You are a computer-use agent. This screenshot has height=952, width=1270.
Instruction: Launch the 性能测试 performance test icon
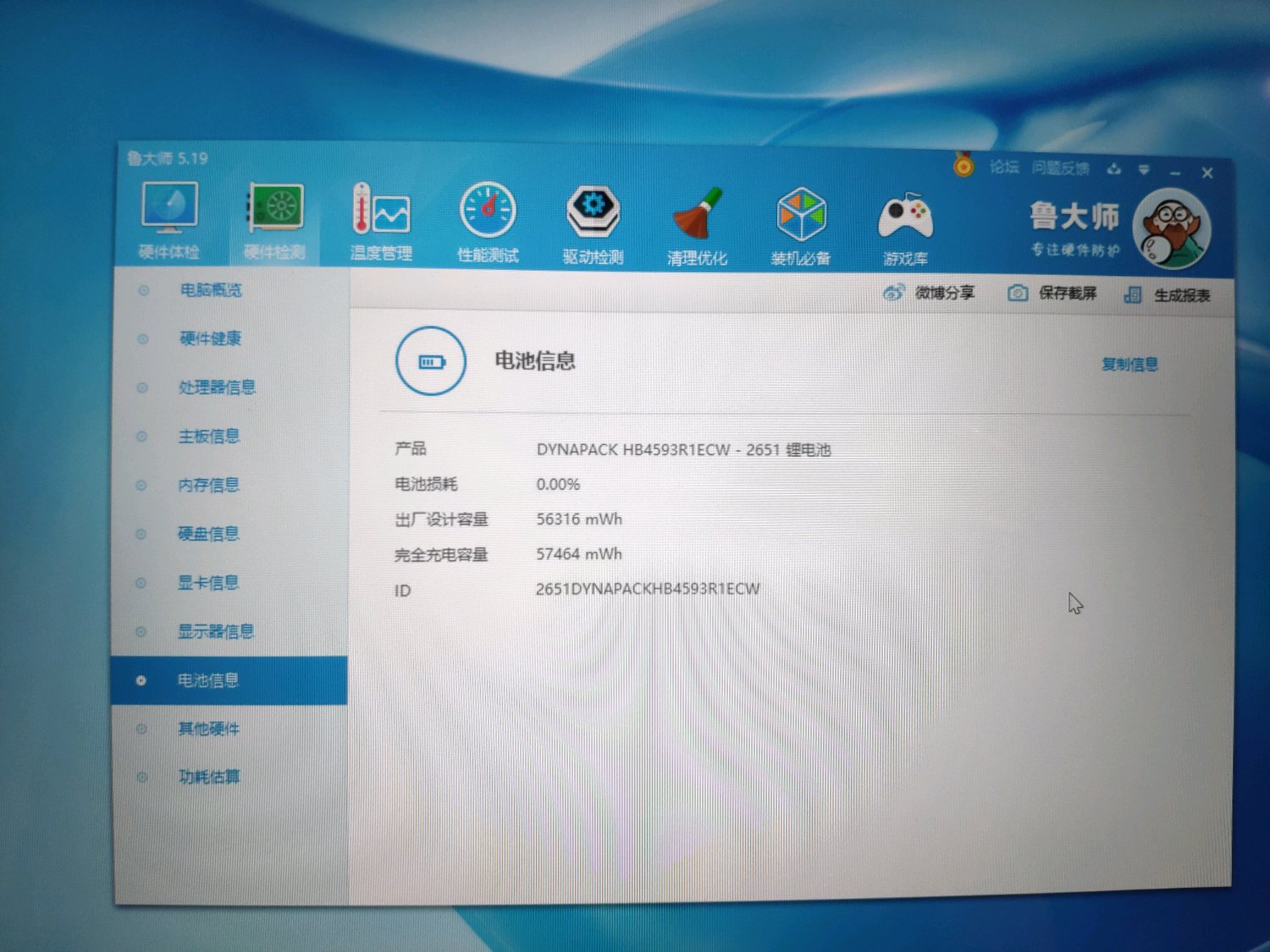[x=488, y=222]
